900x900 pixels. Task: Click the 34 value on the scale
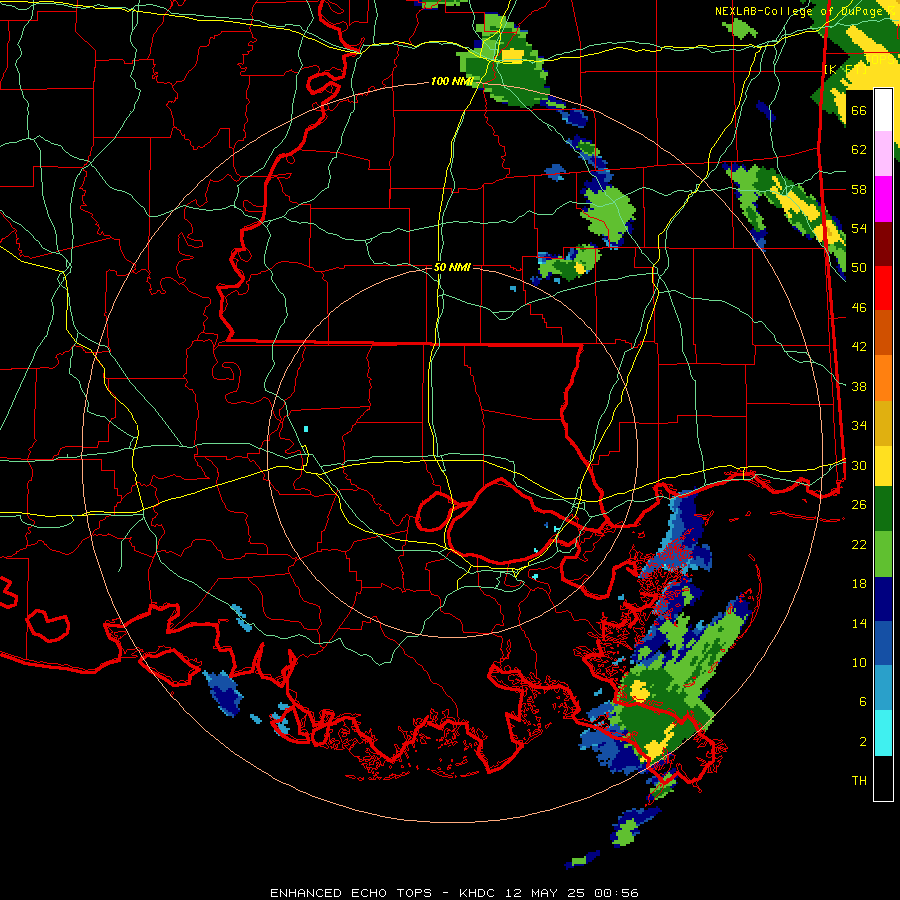[x=859, y=426]
